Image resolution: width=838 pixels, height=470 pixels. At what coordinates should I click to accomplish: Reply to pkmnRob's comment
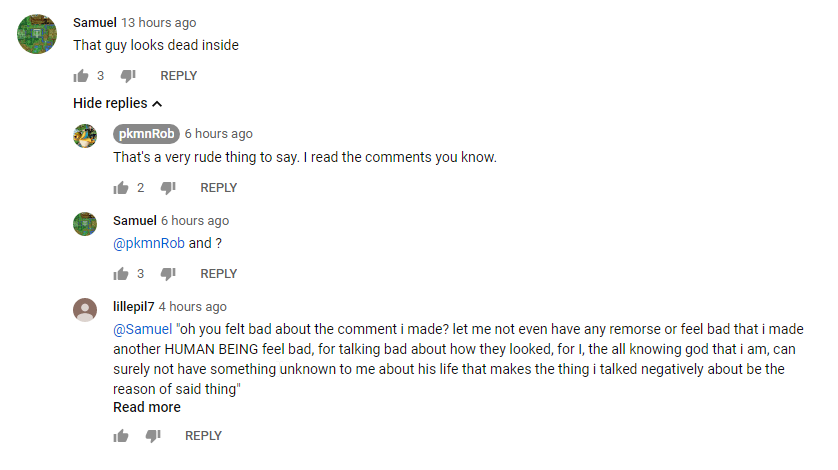coord(219,188)
